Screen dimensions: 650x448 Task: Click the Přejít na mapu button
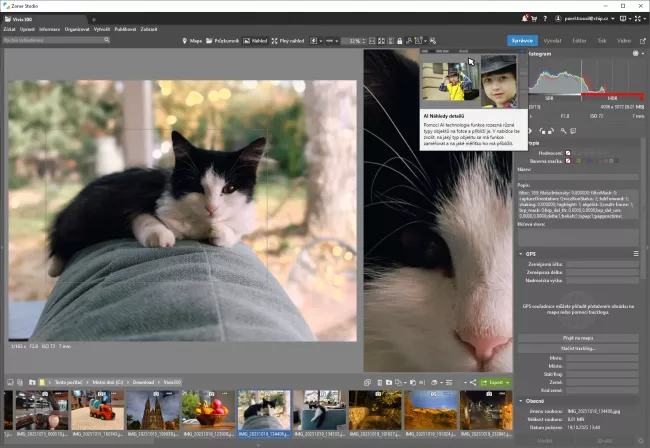click(x=578, y=340)
